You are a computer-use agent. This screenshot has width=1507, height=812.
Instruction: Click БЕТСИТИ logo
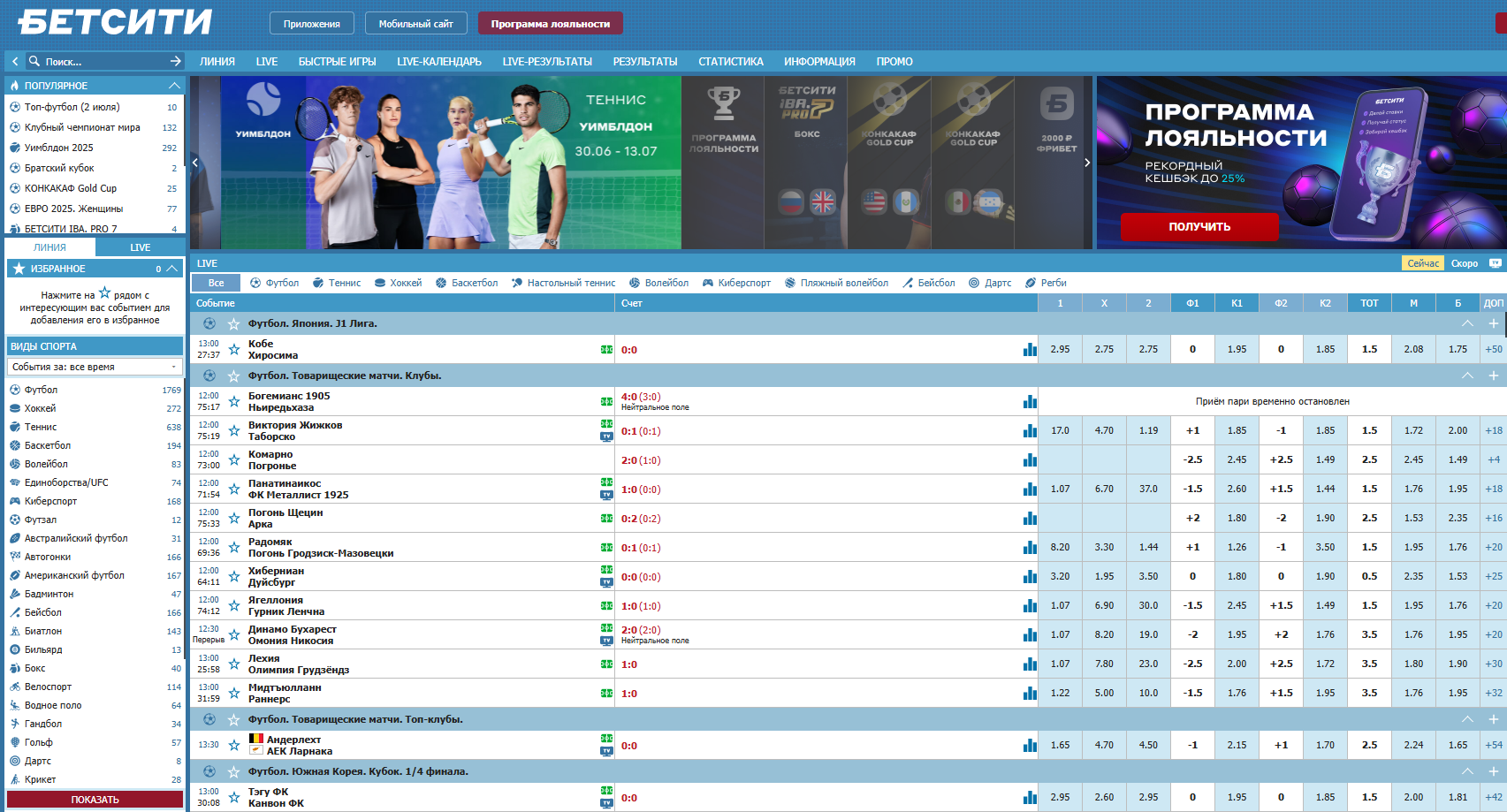[115, 22]
